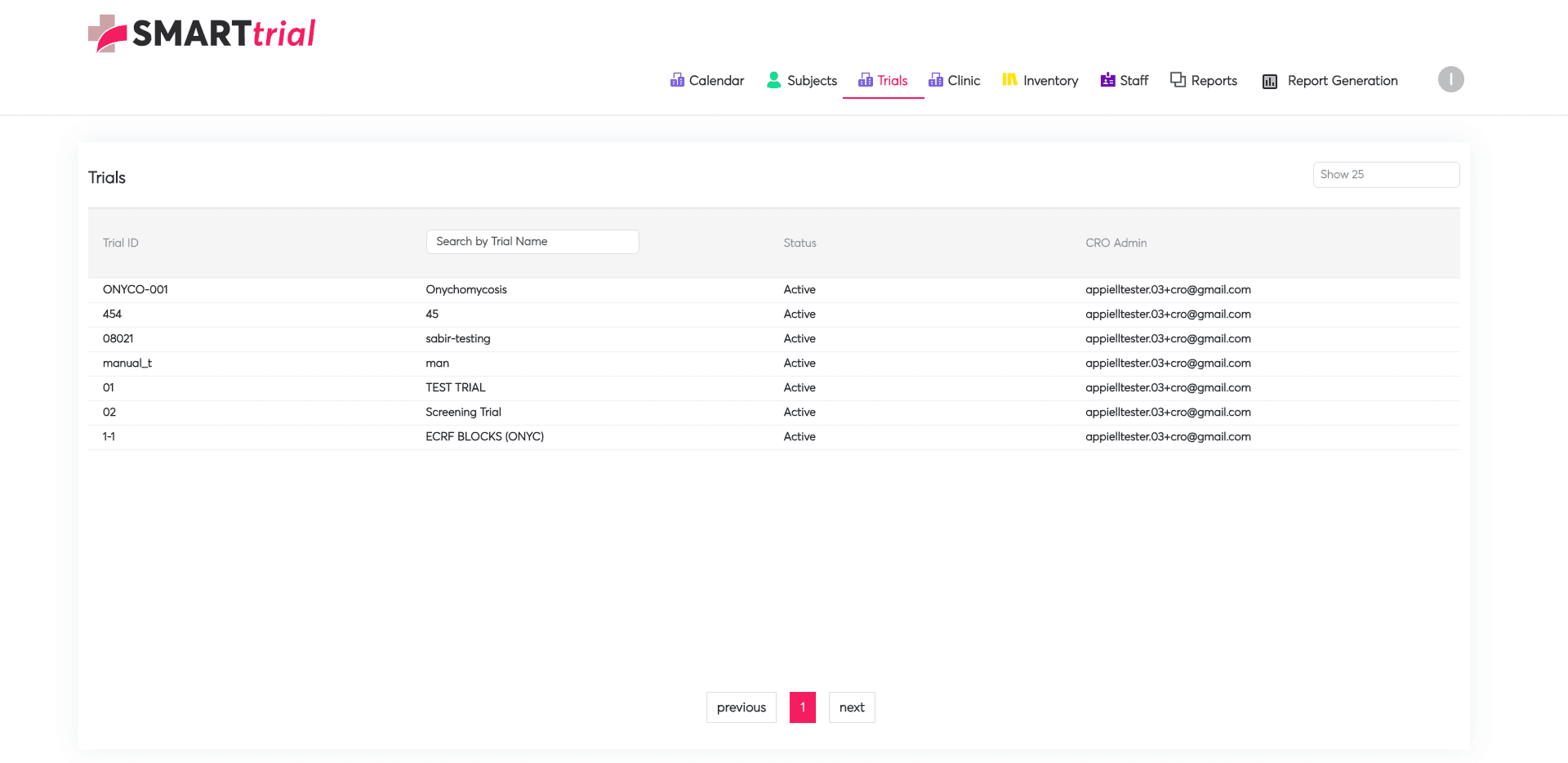Screen dimensions: 1568x763
Task: Click the trial named man
Action: 438,363
